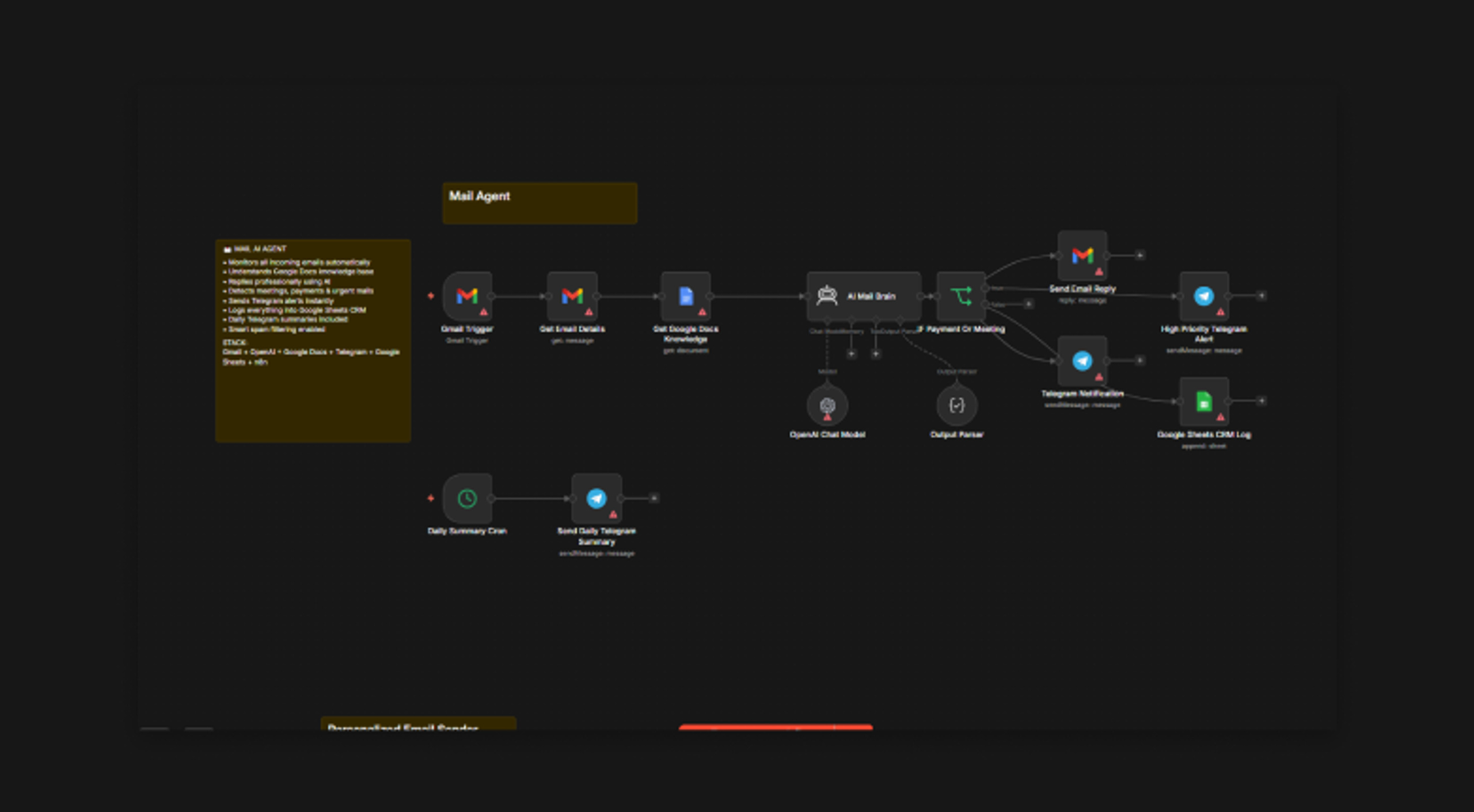Add a Tool sub-node to AI Mail Brain
Screen dimensions: 1474x812
(x=875, y=353)
